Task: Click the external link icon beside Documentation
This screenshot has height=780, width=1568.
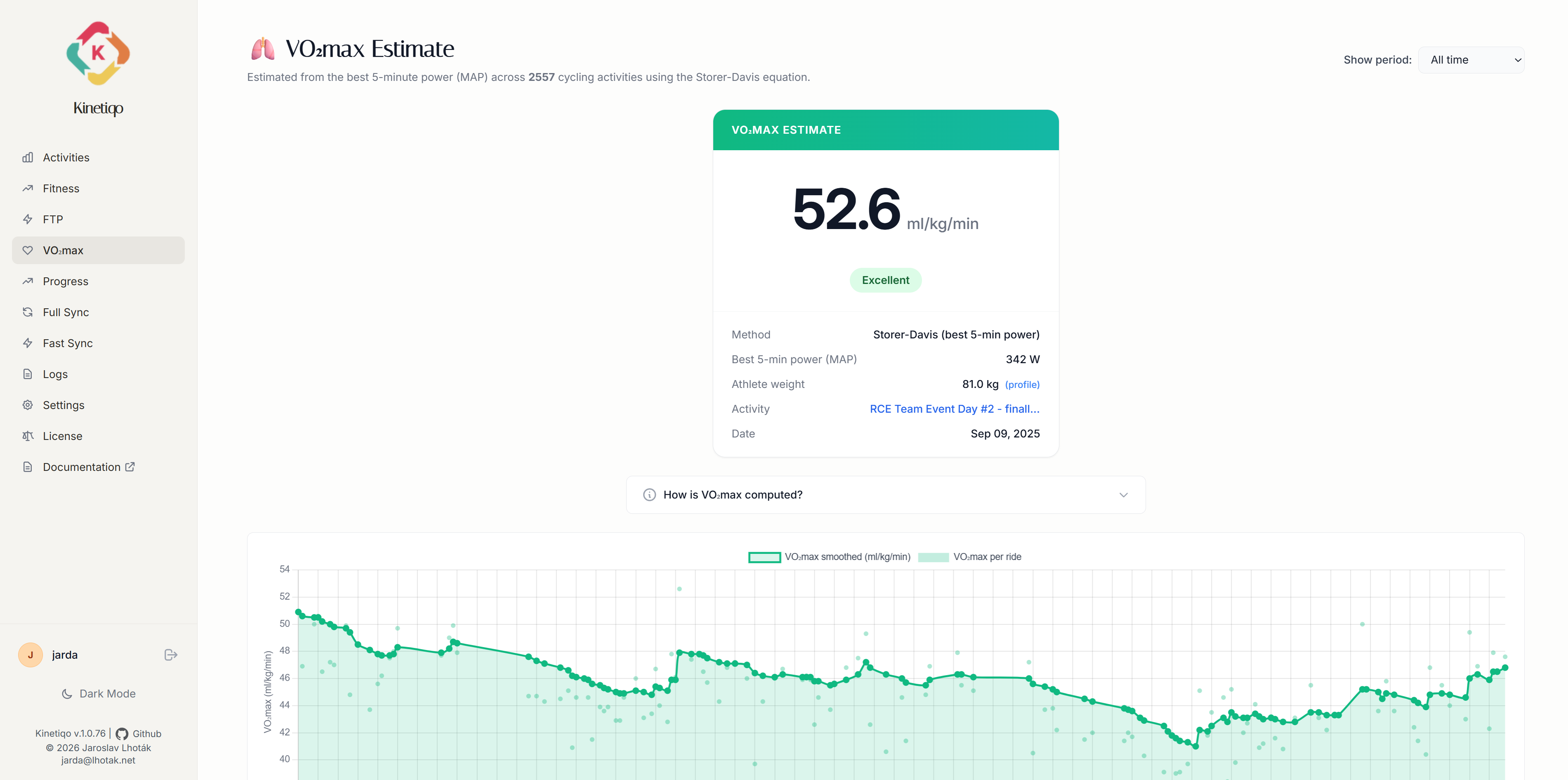Action: coord(130,466)
